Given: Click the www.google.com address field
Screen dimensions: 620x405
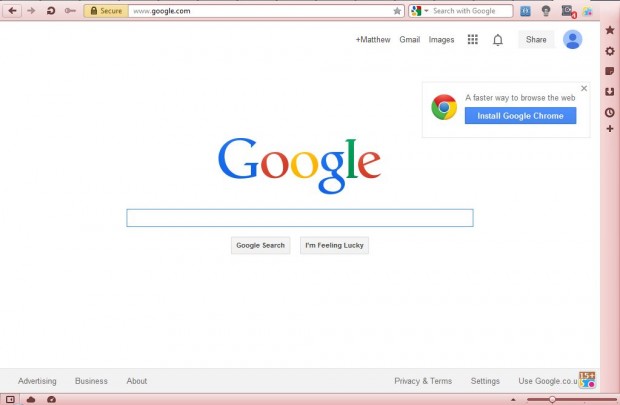Looking at the screenshot, I should [259, 11].
